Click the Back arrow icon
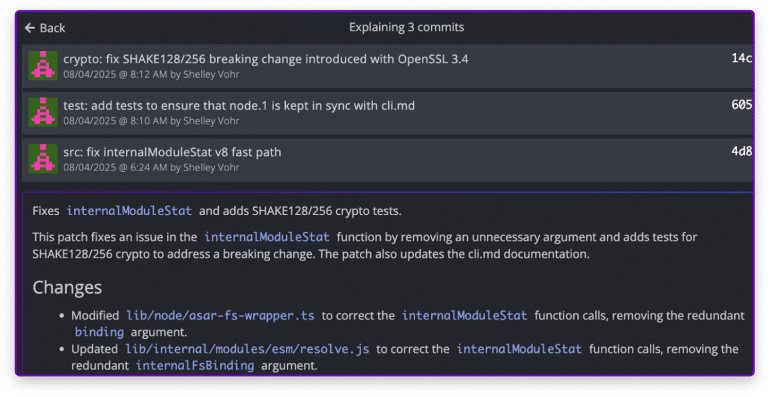This screenshot has height=397, width=770. 30,28
